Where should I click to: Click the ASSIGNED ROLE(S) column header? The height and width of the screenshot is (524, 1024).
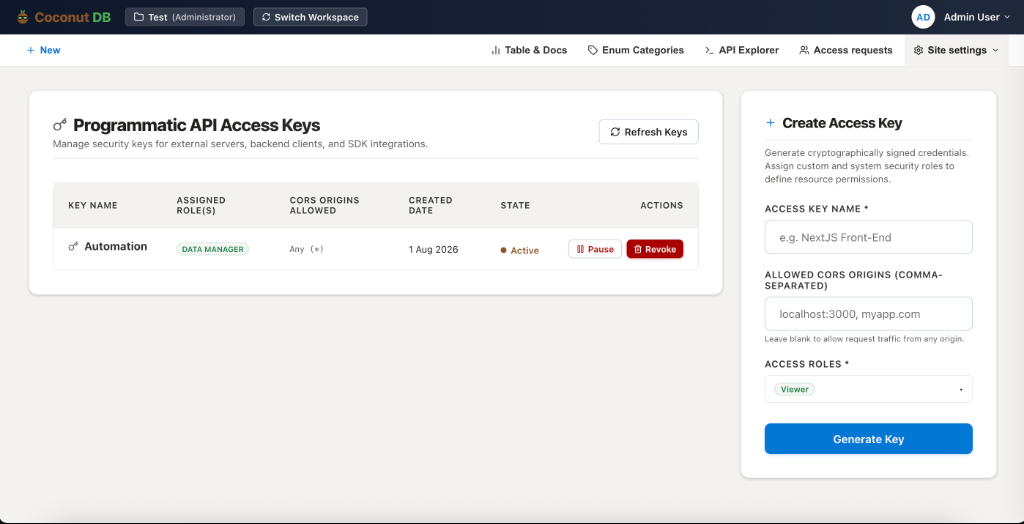201,205
